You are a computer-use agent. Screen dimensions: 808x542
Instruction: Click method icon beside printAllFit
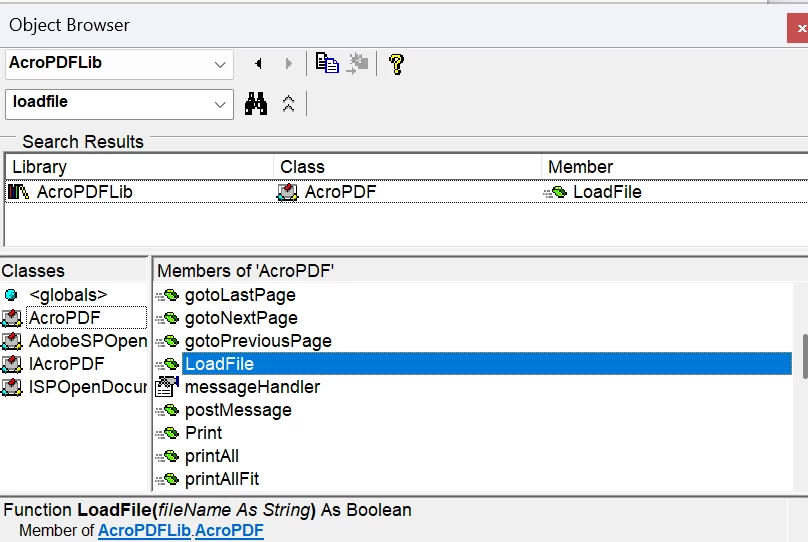[167, 480]
